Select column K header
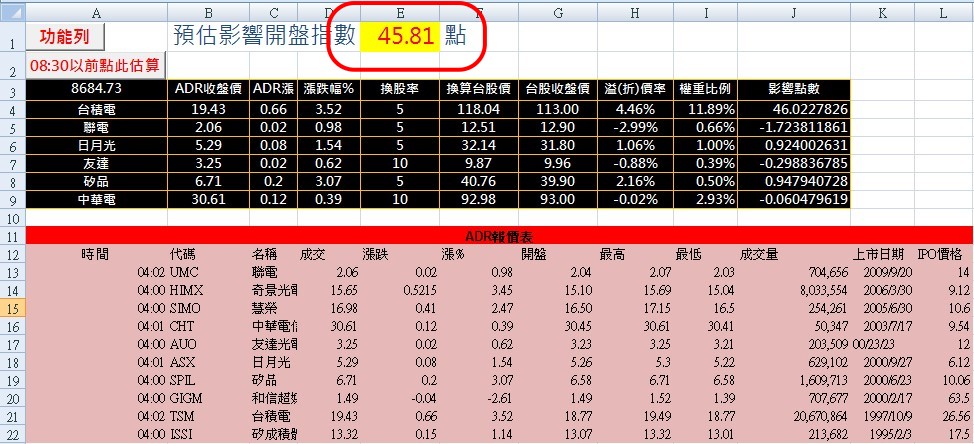 [883, 12]
